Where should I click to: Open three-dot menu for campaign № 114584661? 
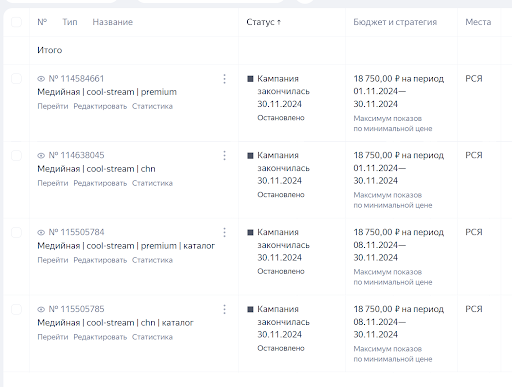(224, 79)
